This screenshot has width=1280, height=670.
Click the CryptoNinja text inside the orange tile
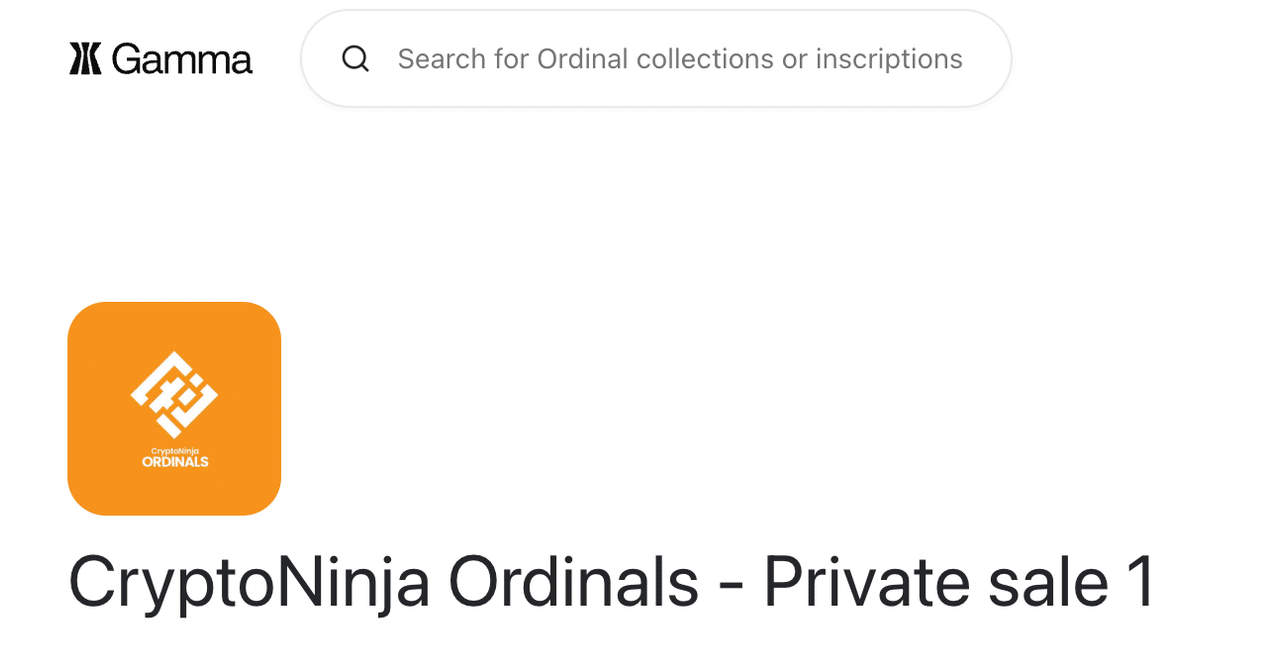point(174,449)
